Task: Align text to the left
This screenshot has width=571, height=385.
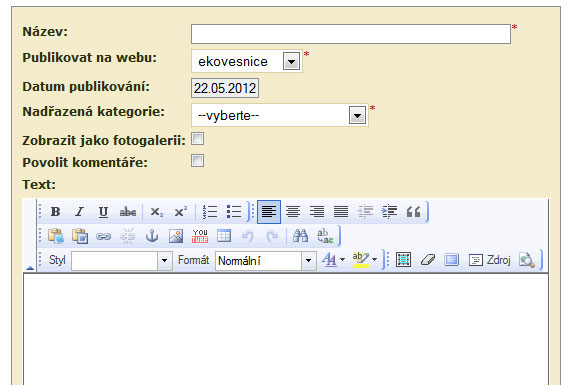Action: 269,212
